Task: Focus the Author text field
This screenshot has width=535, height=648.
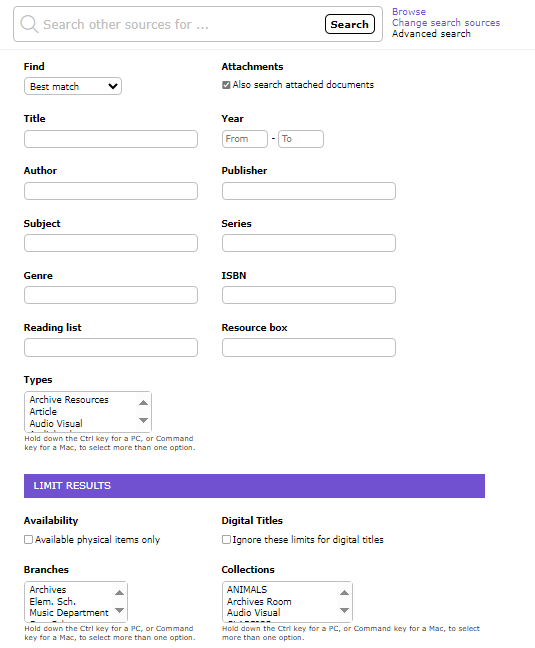Action: click(x=111, y=191)
